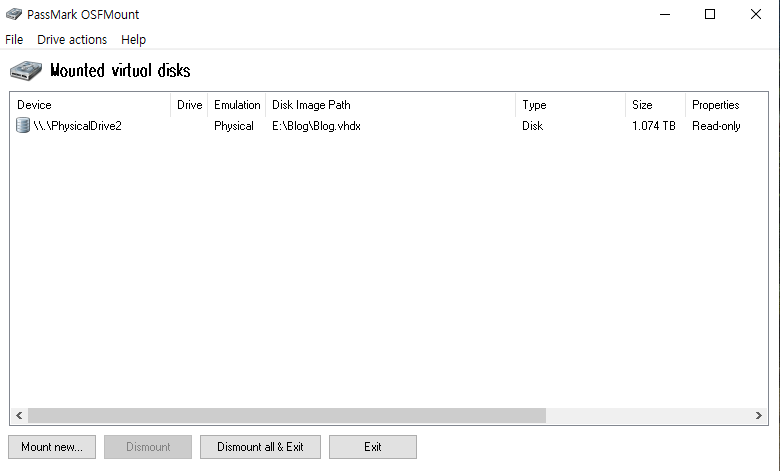Click the 1.074 TB size cell
The image size is (780, 471).
654,126
